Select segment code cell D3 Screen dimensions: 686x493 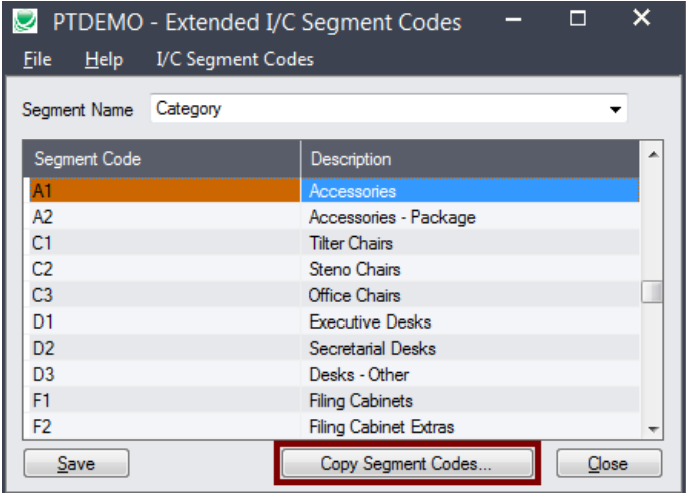[x=165, y=374]
